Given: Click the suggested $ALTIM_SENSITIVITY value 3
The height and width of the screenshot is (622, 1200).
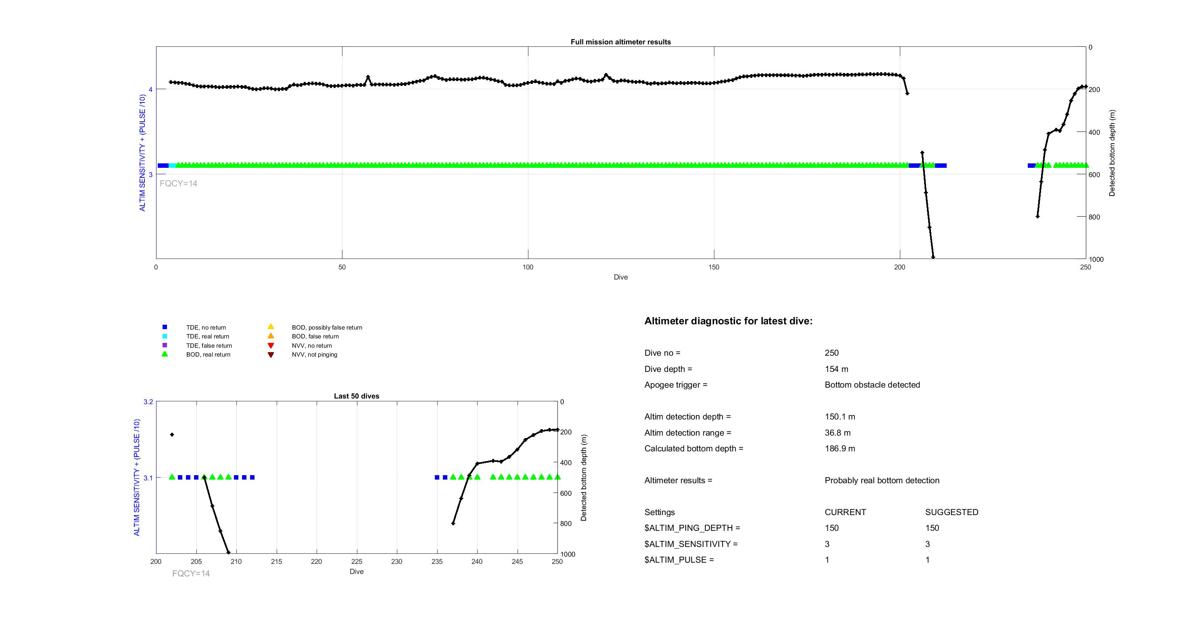Looking at the screenshot, I should pos(929,544).
